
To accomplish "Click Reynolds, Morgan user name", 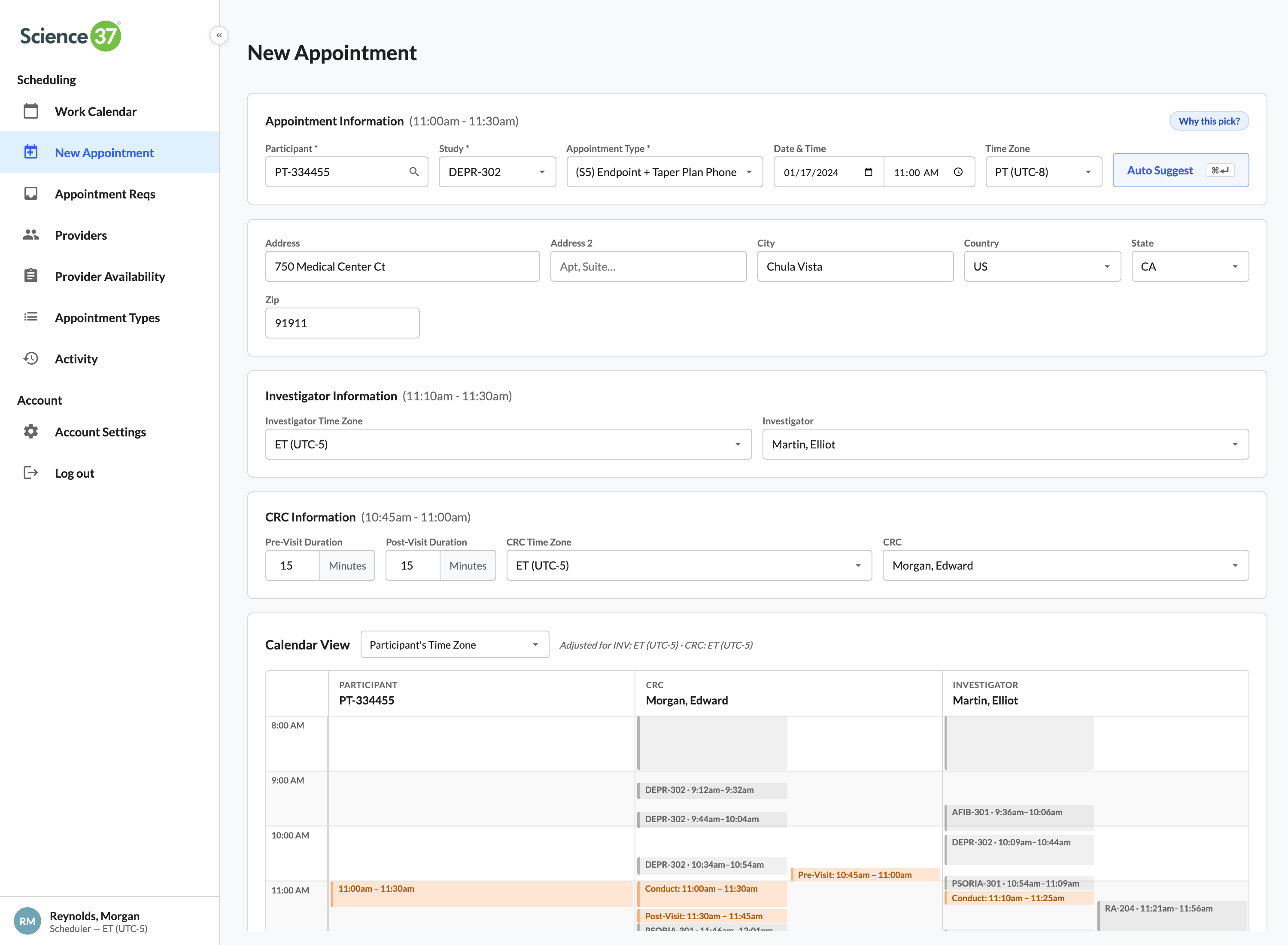I will (x=94, y=915).
